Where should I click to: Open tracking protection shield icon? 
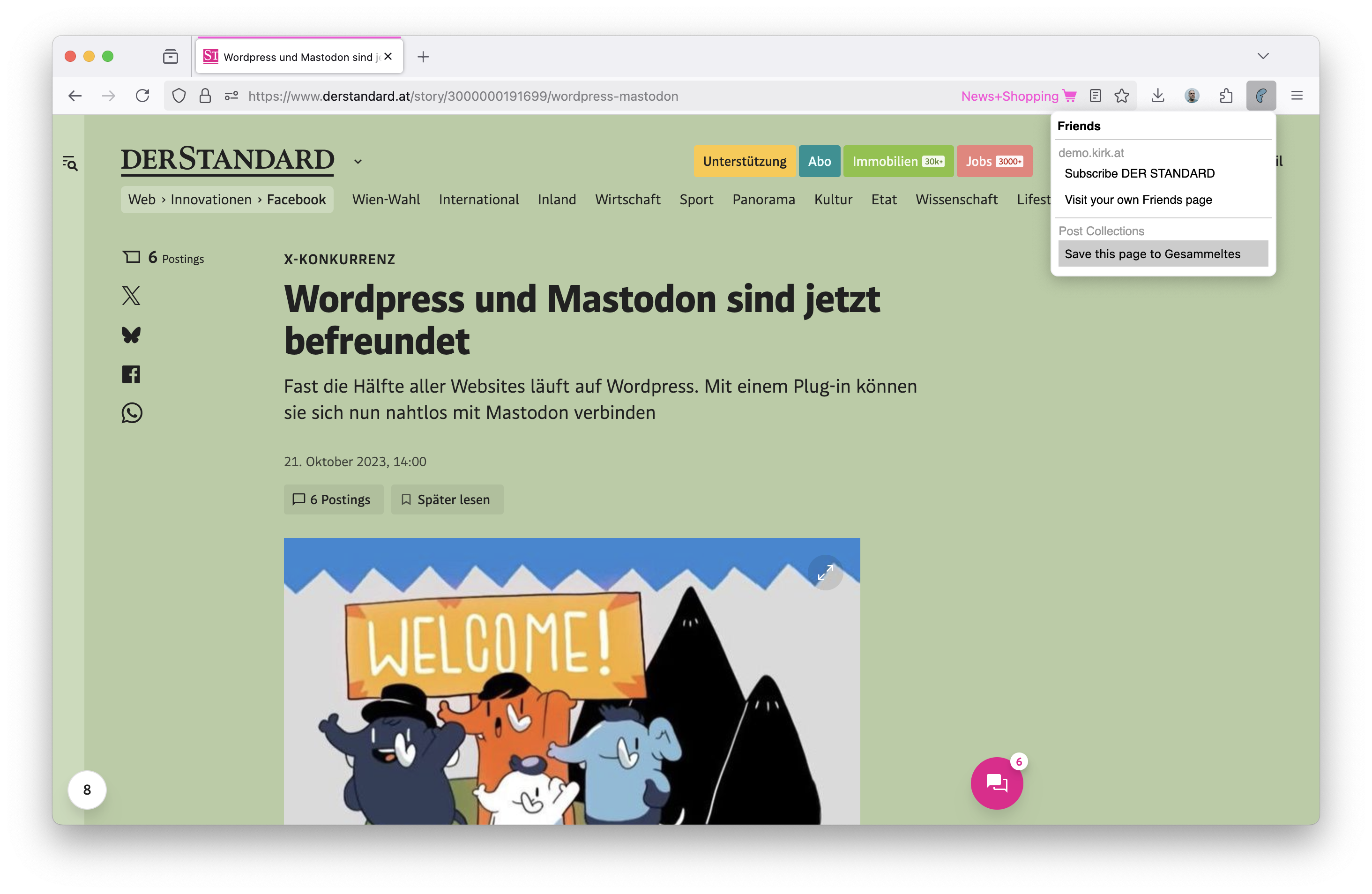[179, 96]
